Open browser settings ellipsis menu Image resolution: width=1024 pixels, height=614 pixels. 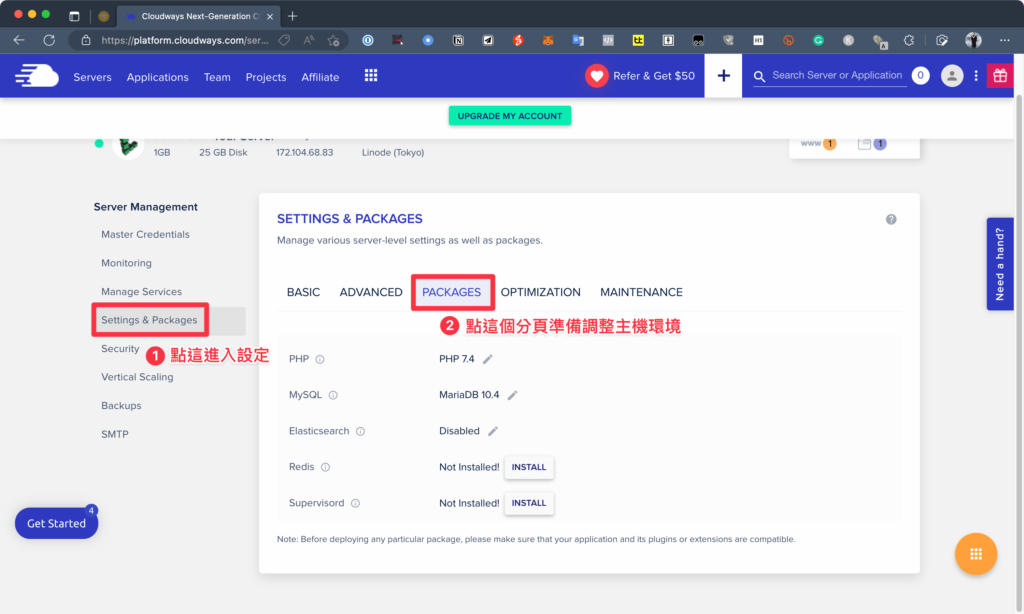(1004, 40)
